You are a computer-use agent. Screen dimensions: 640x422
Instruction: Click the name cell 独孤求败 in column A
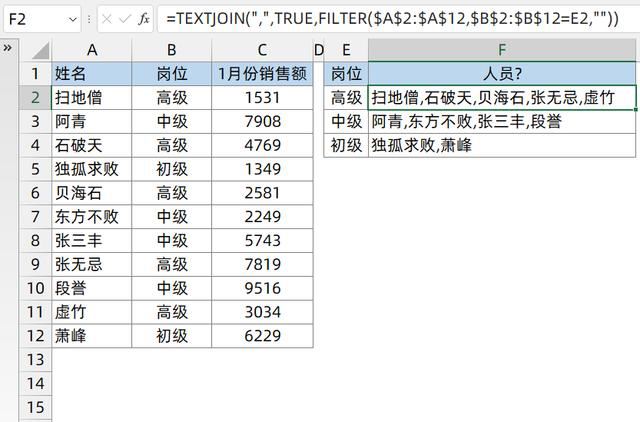point(92,169)
